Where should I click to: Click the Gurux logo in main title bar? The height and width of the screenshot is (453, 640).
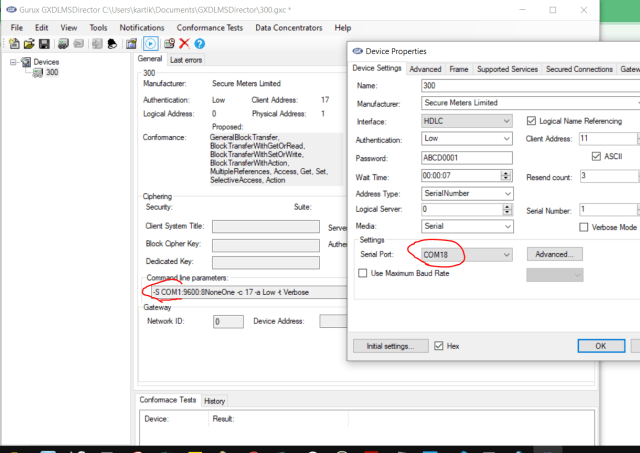click(x=11, y=9)
